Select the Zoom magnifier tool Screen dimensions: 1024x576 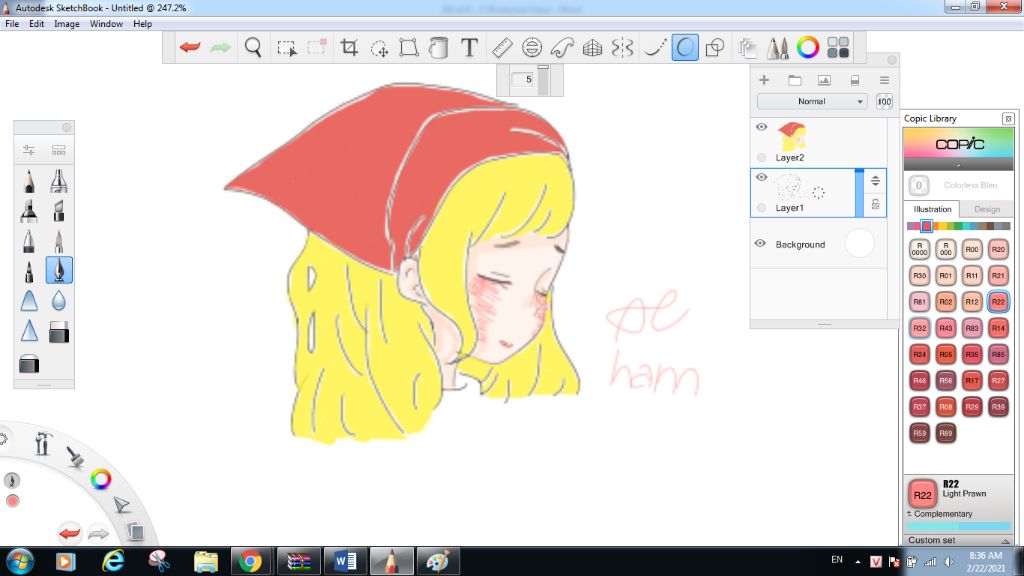point(253,47)
